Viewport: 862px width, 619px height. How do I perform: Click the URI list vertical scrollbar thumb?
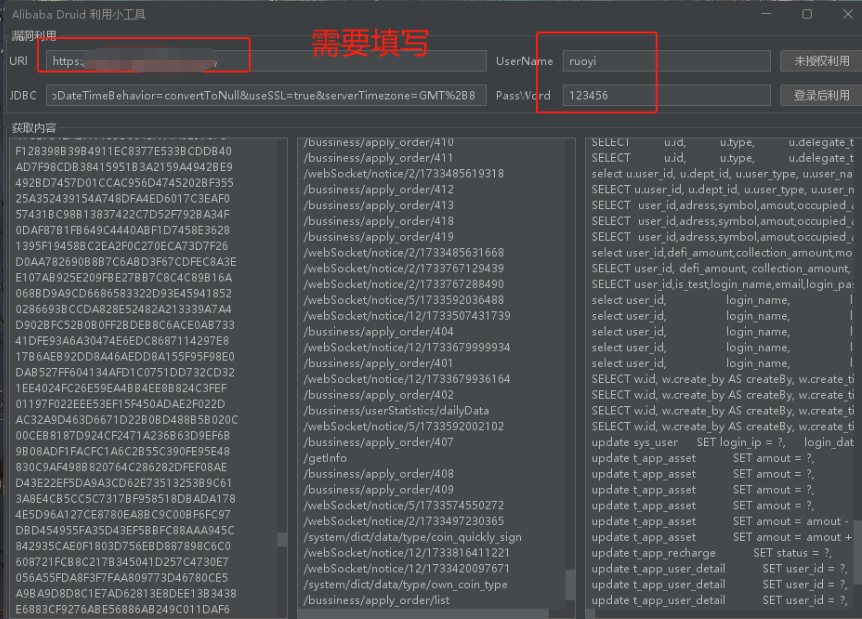click(571, 583)
